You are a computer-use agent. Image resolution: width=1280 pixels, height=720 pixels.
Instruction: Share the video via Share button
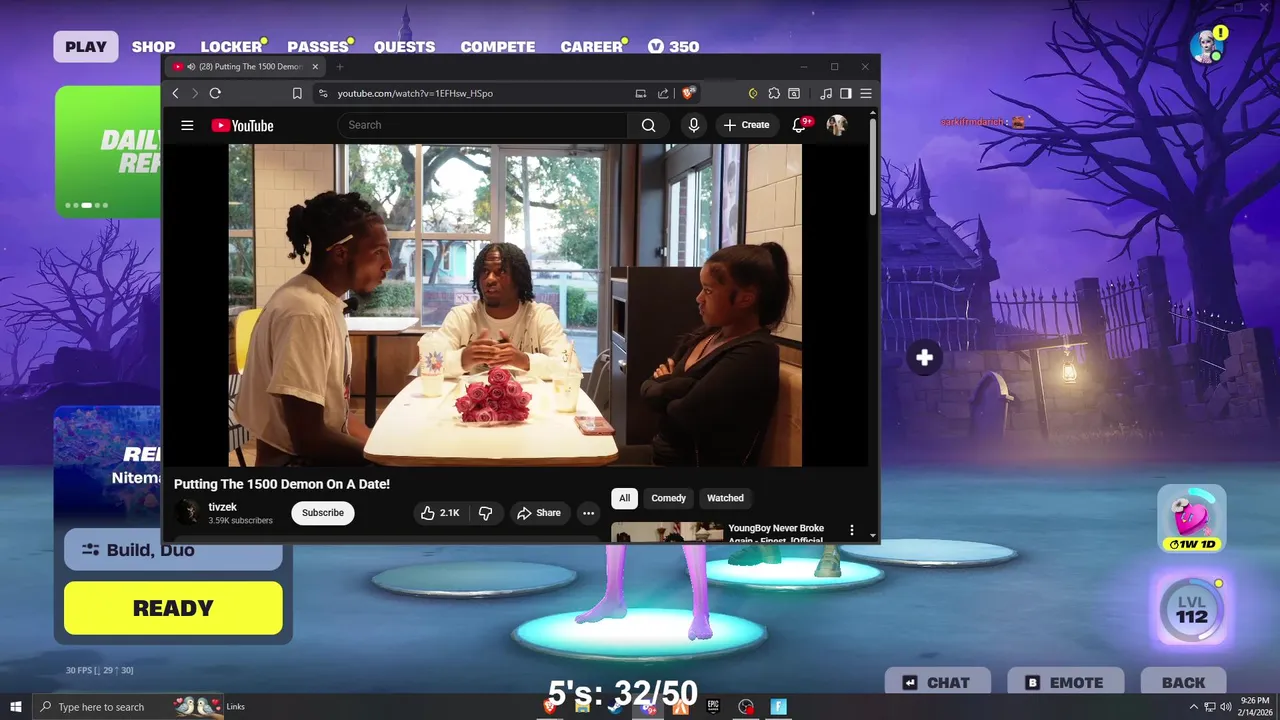pos(538,513)
